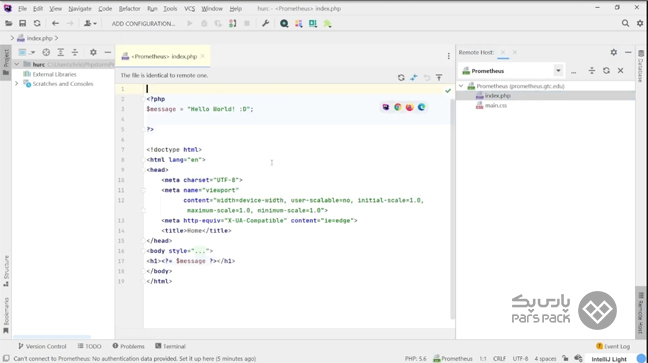
Task: Toggle Remote Host sidebar button on right edge
Action: 641,313
